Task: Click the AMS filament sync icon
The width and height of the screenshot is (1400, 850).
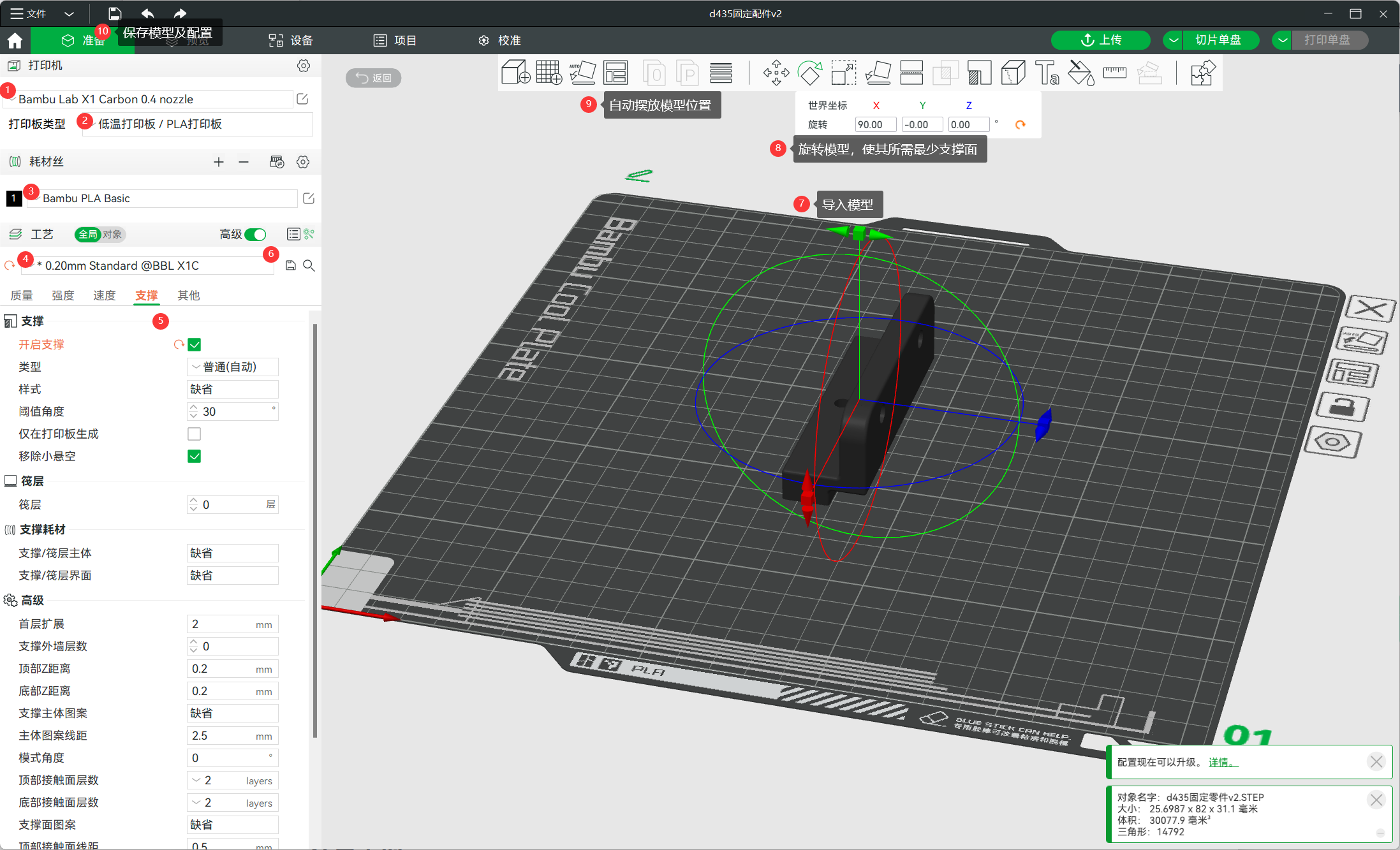Action: click(277, 162)
